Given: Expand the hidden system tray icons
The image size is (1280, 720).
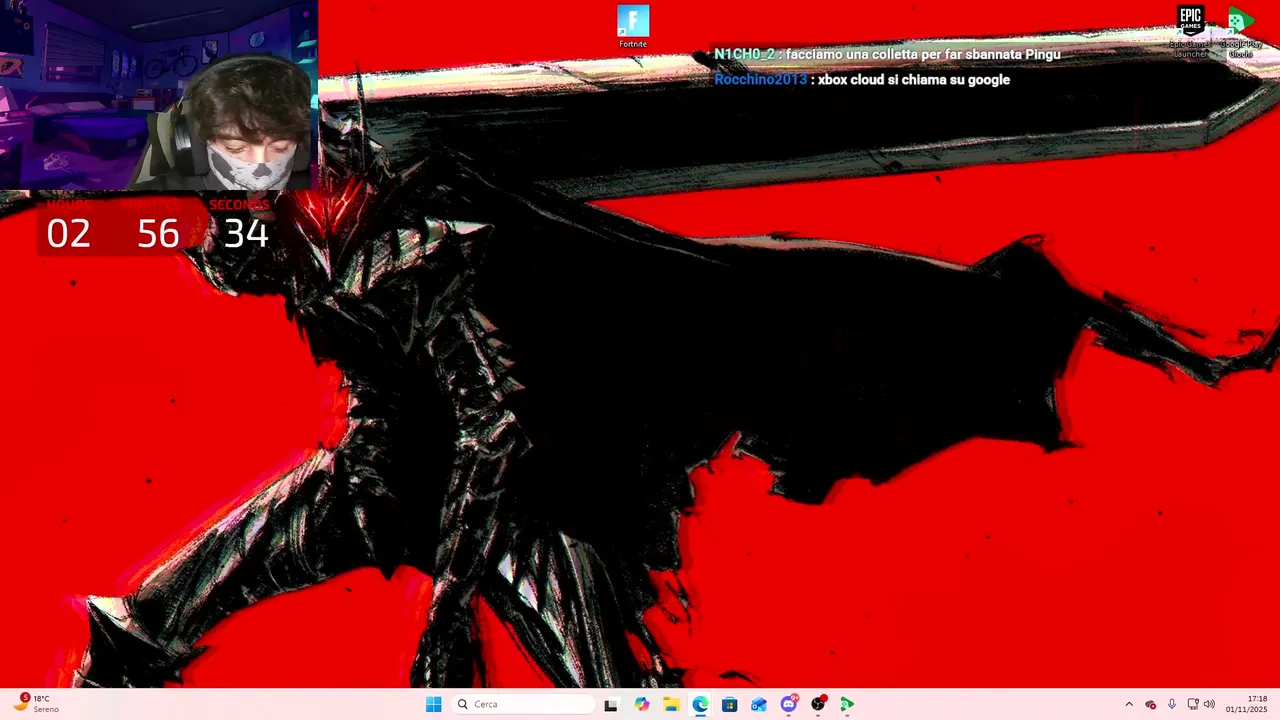Looking at the screenshot, I should coord(1129,704).
